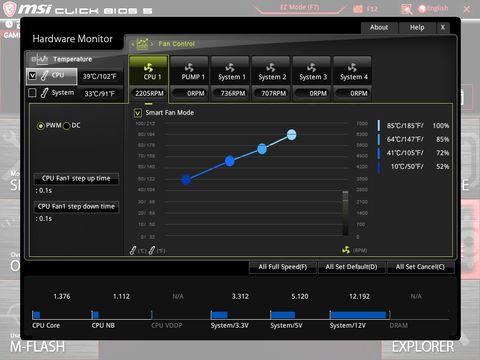Click the RPM fan icon below graph

346,250
